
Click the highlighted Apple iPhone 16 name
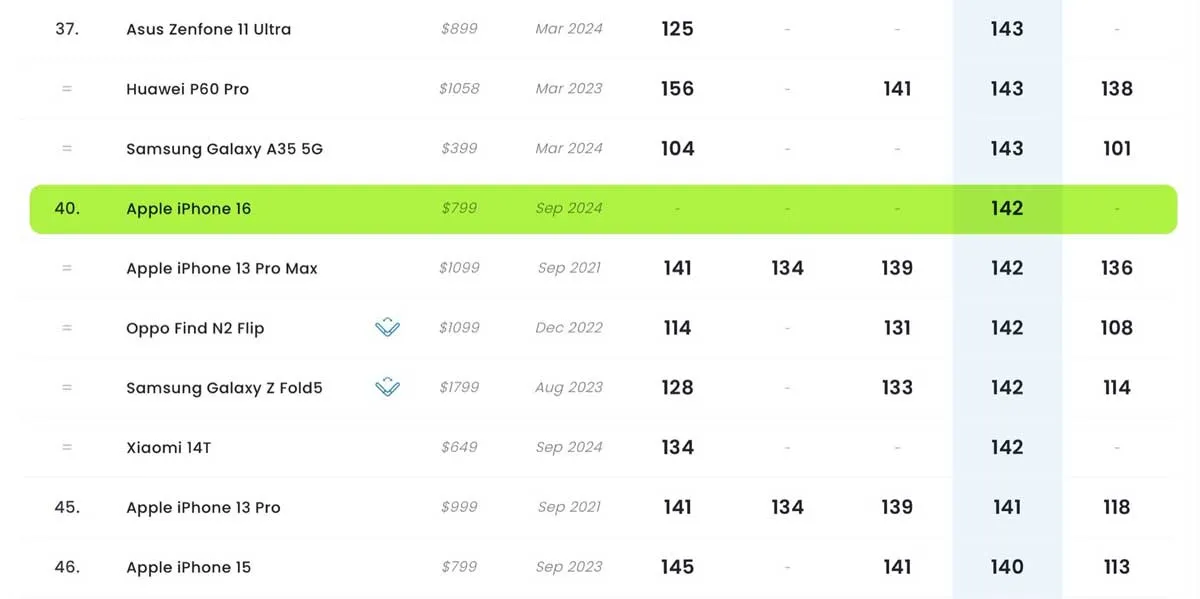tap(188, 209)
